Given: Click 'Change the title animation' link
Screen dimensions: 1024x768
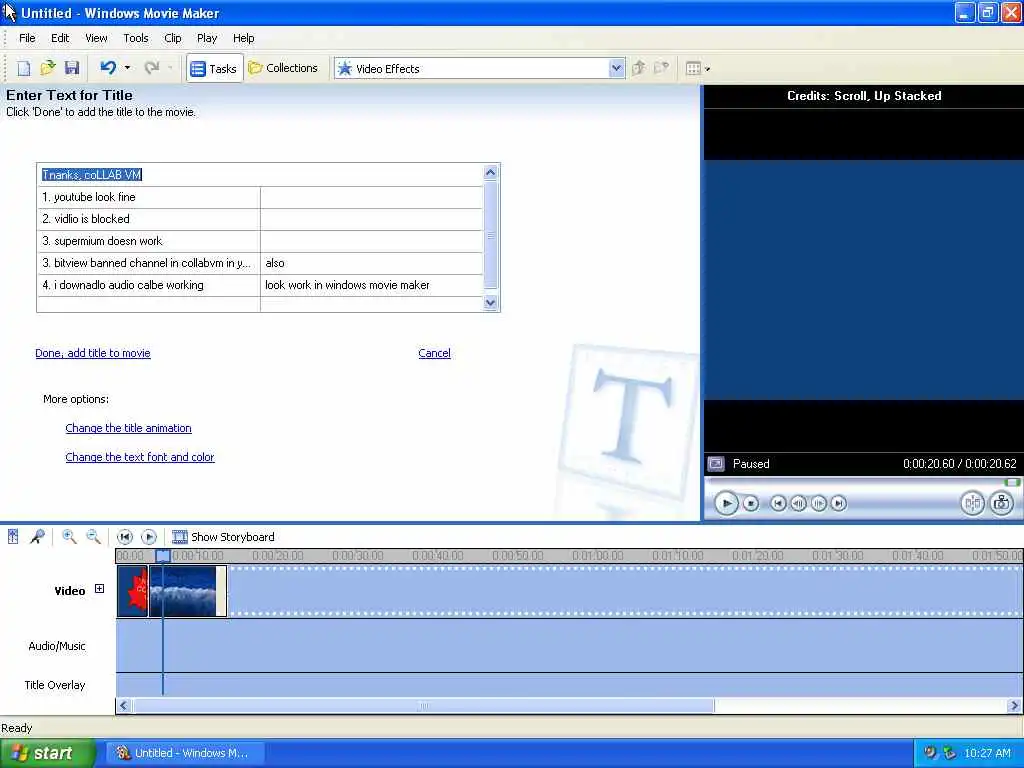Looking at the screenshot, I should tap(129, 428).
